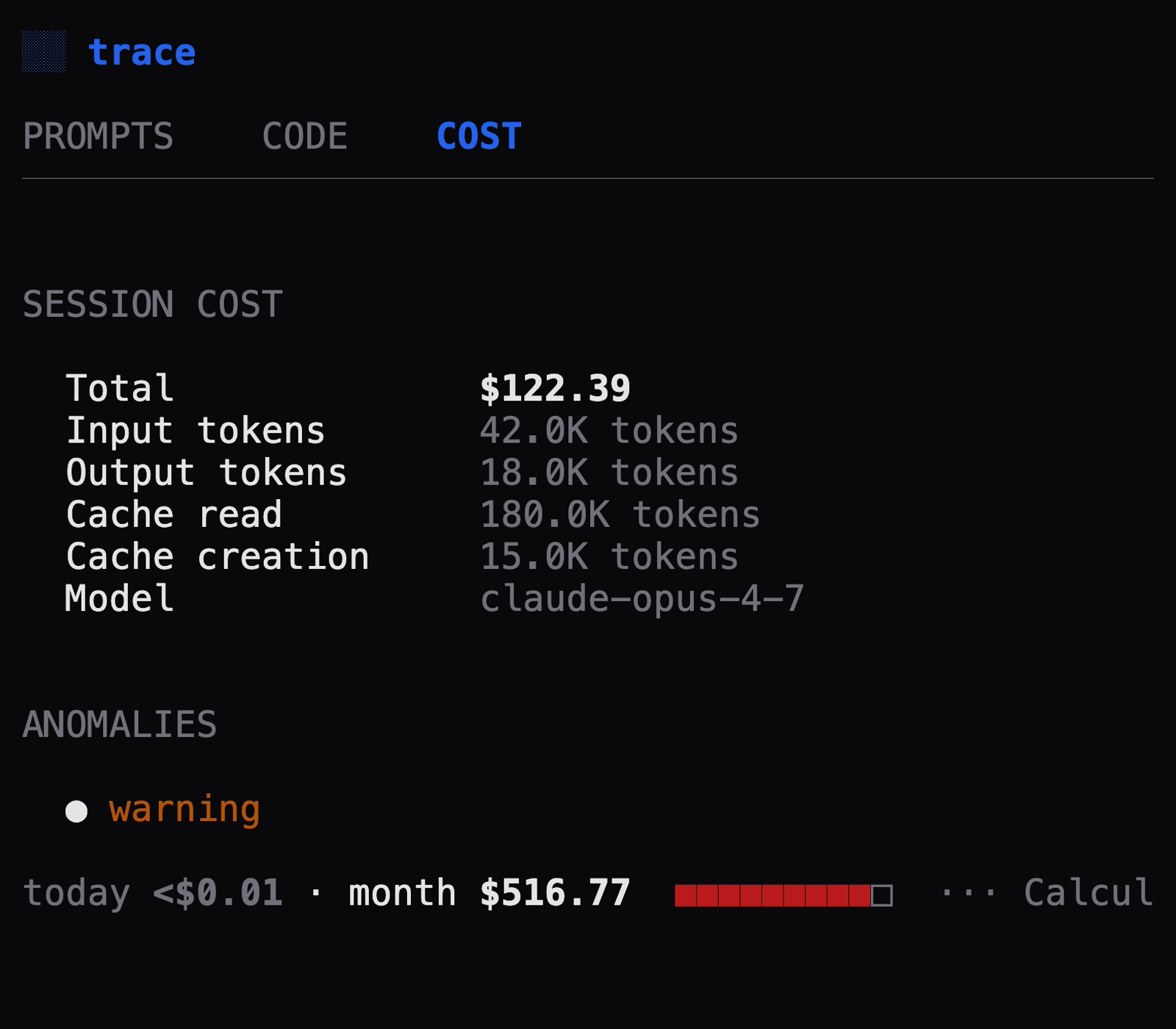Click the bullet next to the warning anomaly
The image size is (1176, 1029).
(x=77, y=811)
